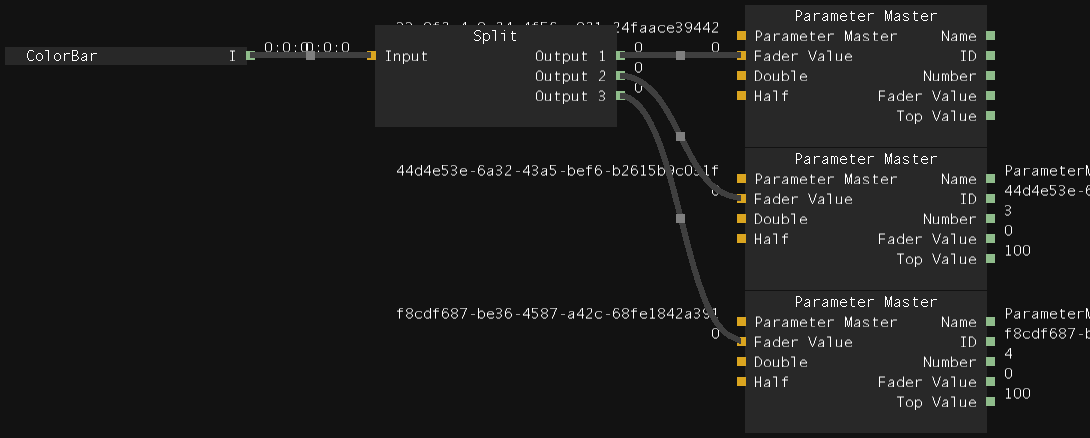This screenshot has width=1090, height=438.
Task: Click bottom Parameter Master's ID output pin
Action: point(990,342)
